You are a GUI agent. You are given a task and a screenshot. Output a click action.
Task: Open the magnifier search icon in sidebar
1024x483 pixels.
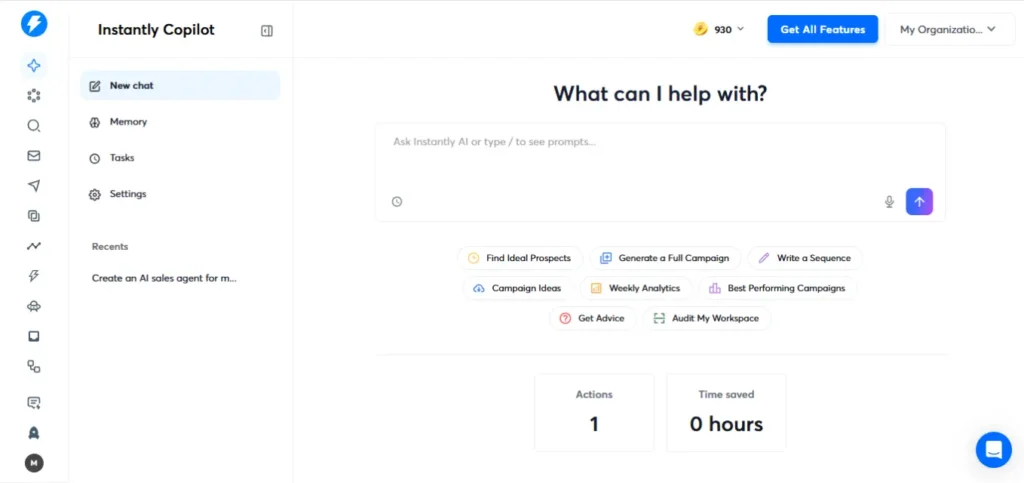point(34,126)
